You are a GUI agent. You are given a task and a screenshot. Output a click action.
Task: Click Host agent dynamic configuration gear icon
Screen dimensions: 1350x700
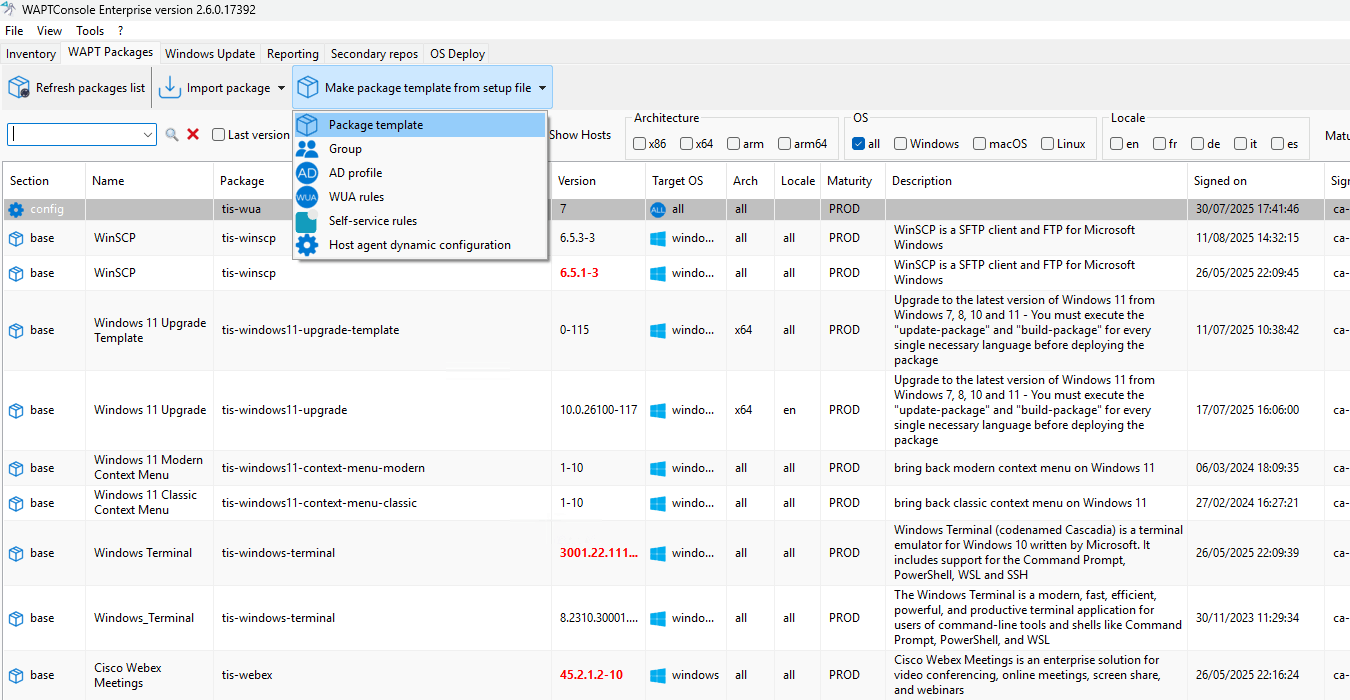point(308,245)
